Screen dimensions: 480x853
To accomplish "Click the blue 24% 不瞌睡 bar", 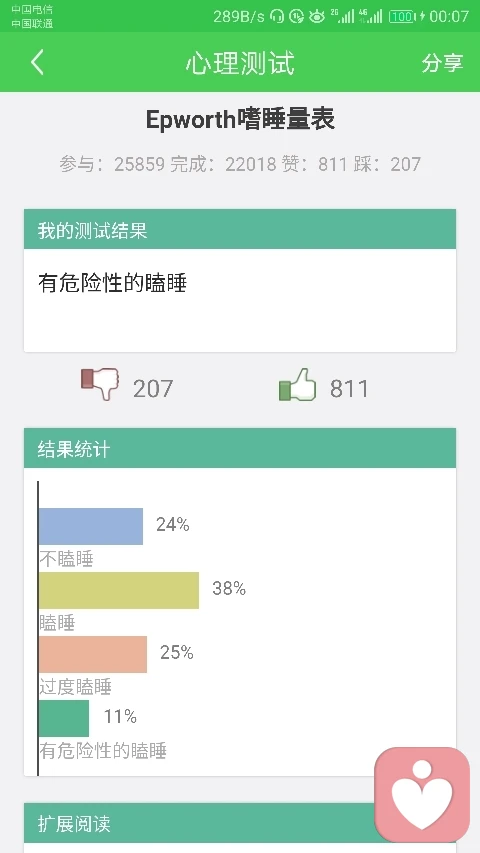I will [x=91, y=526].
